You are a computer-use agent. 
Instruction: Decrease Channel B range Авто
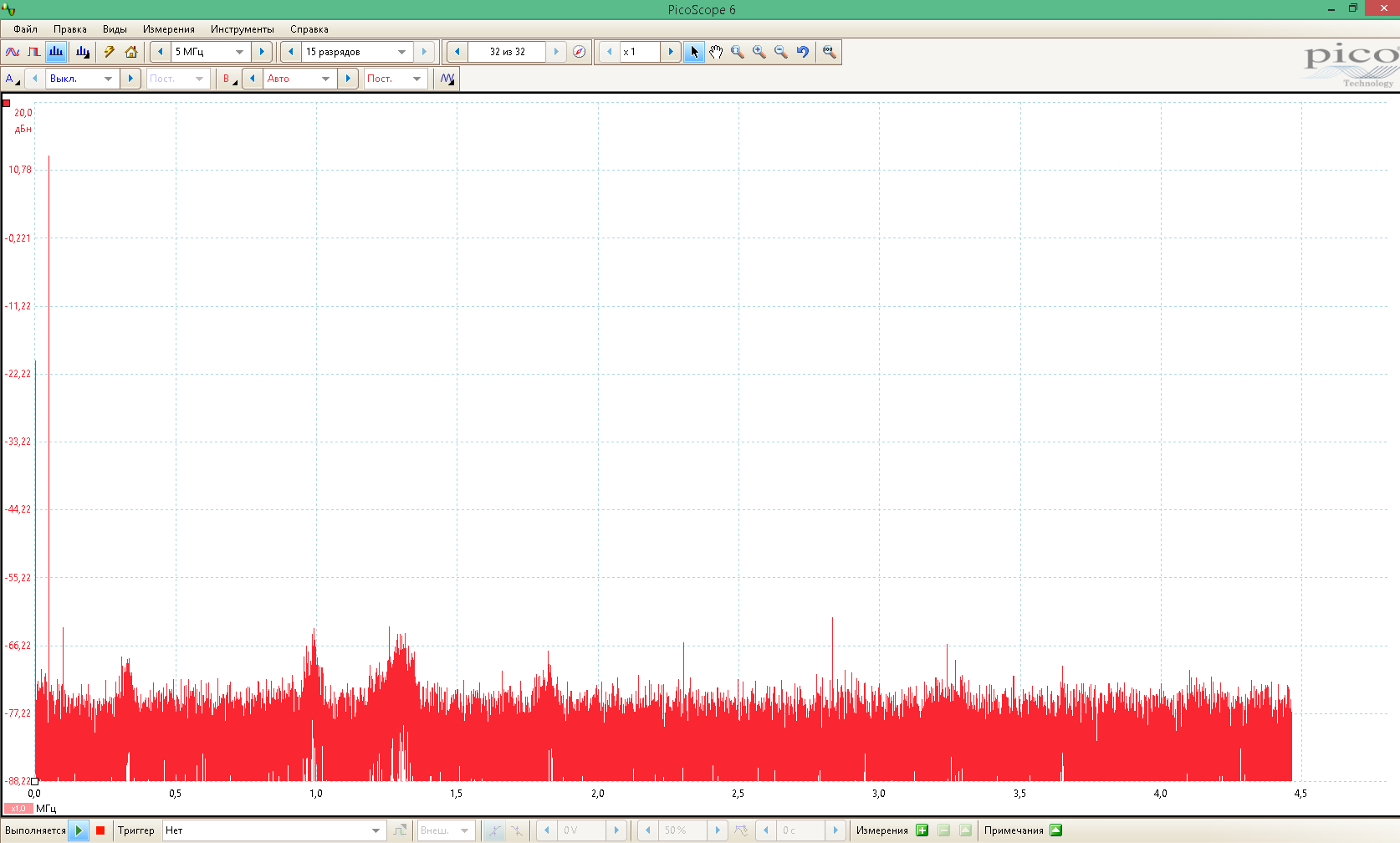click(x=252, y=79)
